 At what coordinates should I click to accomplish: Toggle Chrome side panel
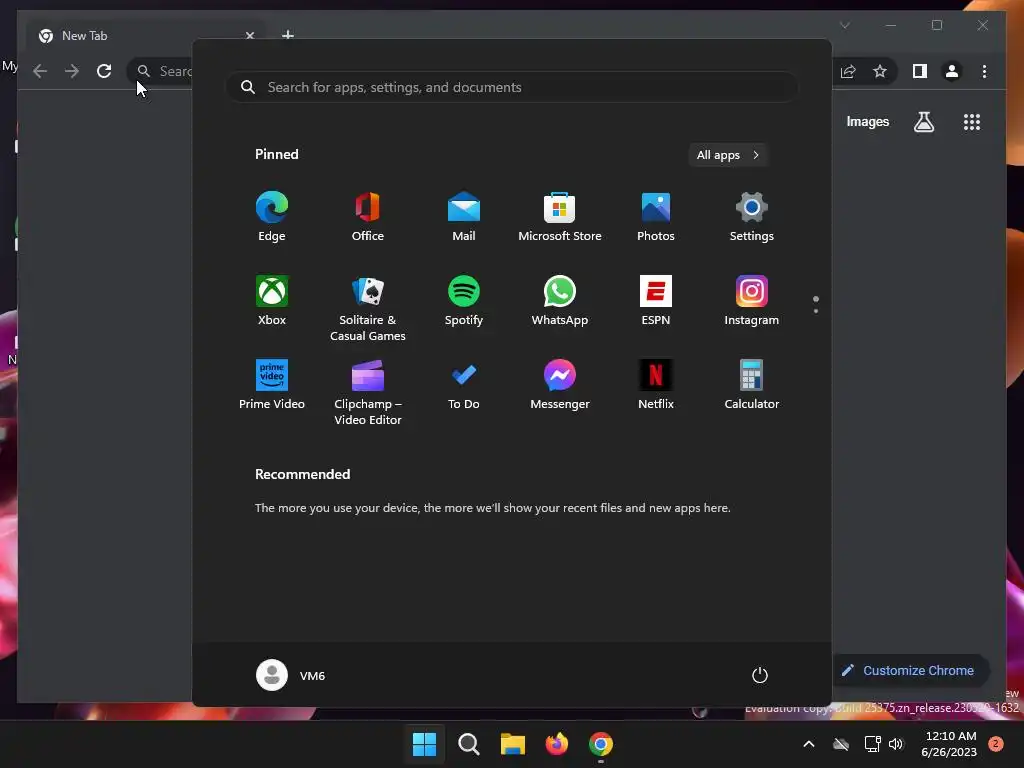tap(920, 71)
